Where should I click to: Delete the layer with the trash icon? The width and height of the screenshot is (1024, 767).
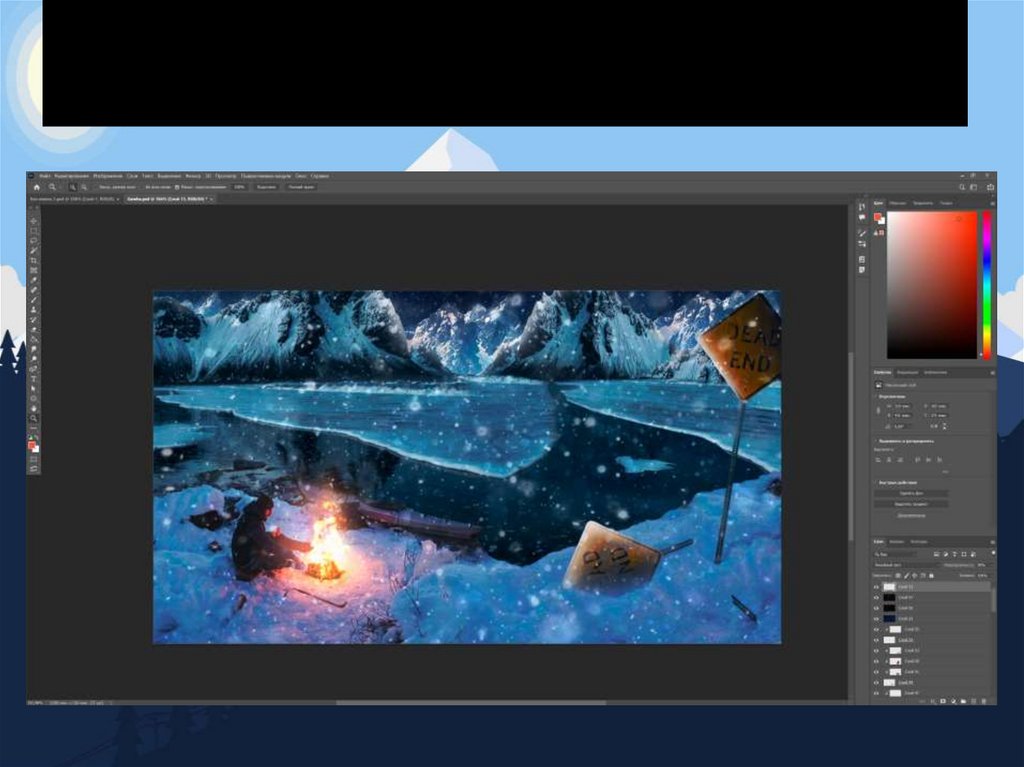pyautogui.click(x=984, y=701)
